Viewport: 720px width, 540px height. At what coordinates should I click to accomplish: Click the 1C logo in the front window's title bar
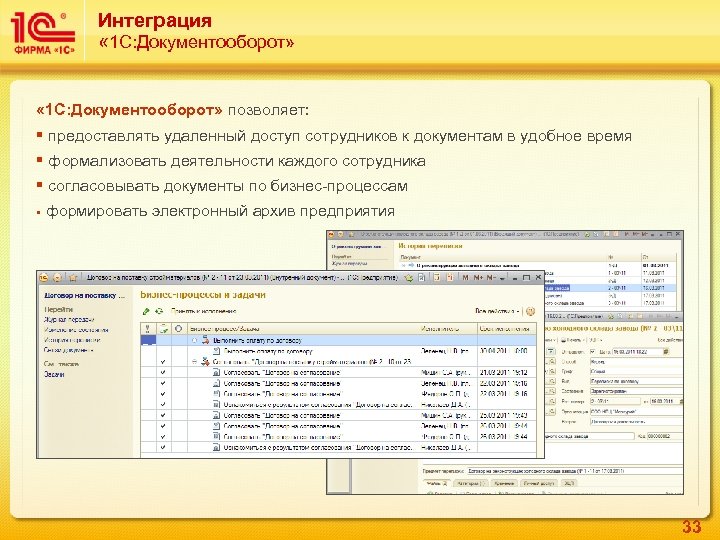[x=44, y=277]
